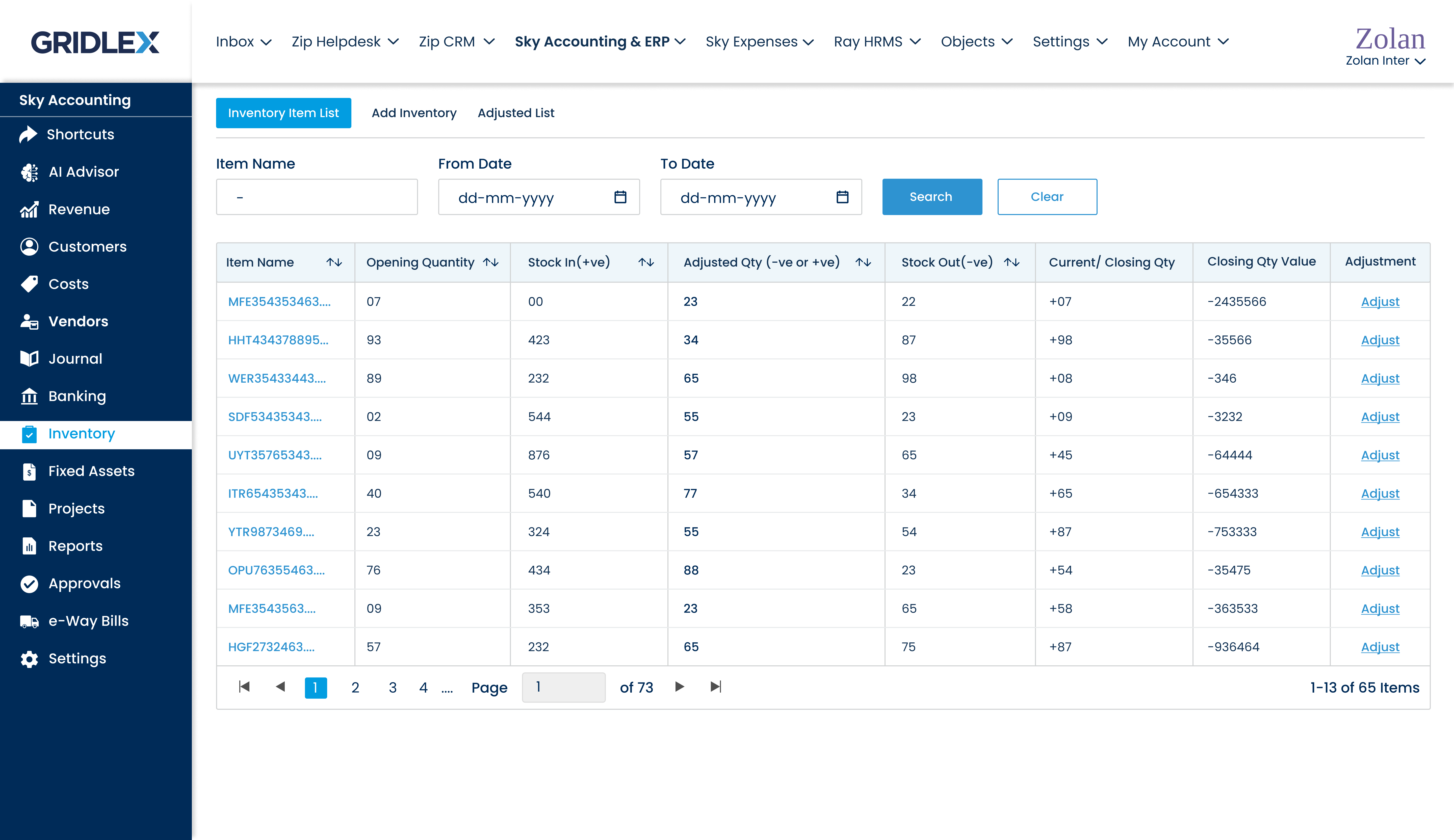Toggle sort on Stock In(+ve) column
Viewport: 1454px width, 840px height.
coord(646,262)
